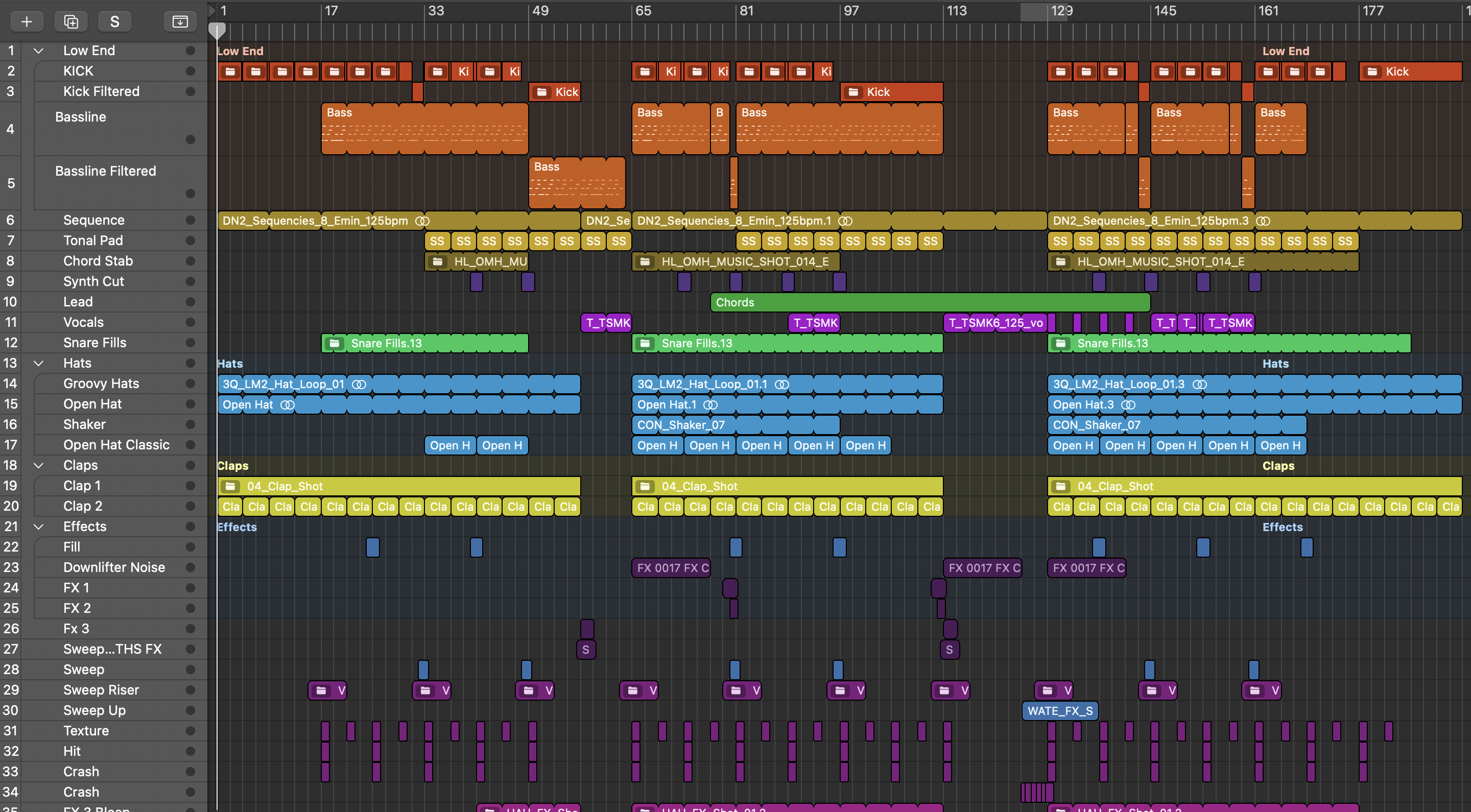
Task: Click the track header import icon
Action: point(180,21)
